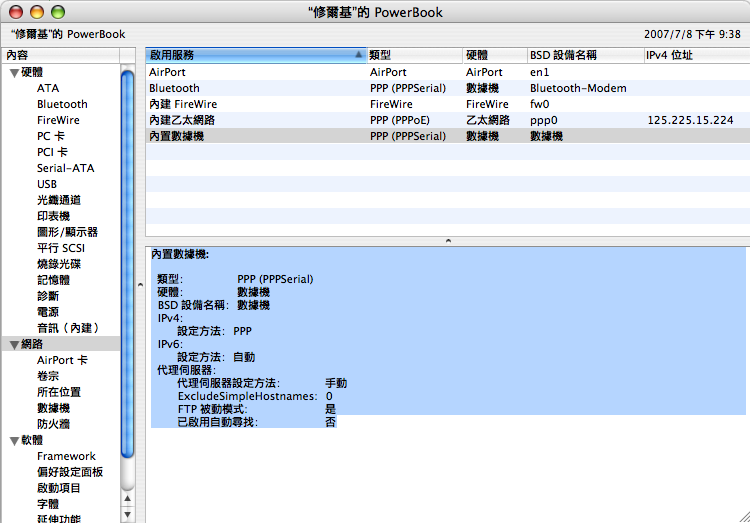Select 字體 in the sidebar
Screen dimensions: 750x523
click(x=48, y=504)
